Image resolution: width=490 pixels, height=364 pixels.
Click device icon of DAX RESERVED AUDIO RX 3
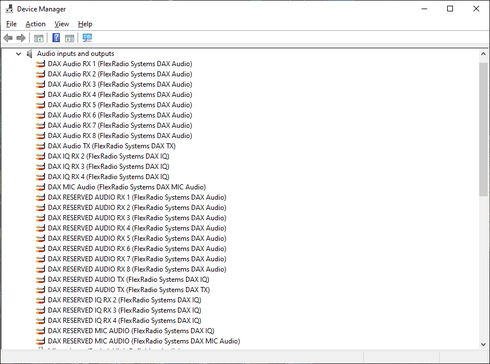point(40,218)
